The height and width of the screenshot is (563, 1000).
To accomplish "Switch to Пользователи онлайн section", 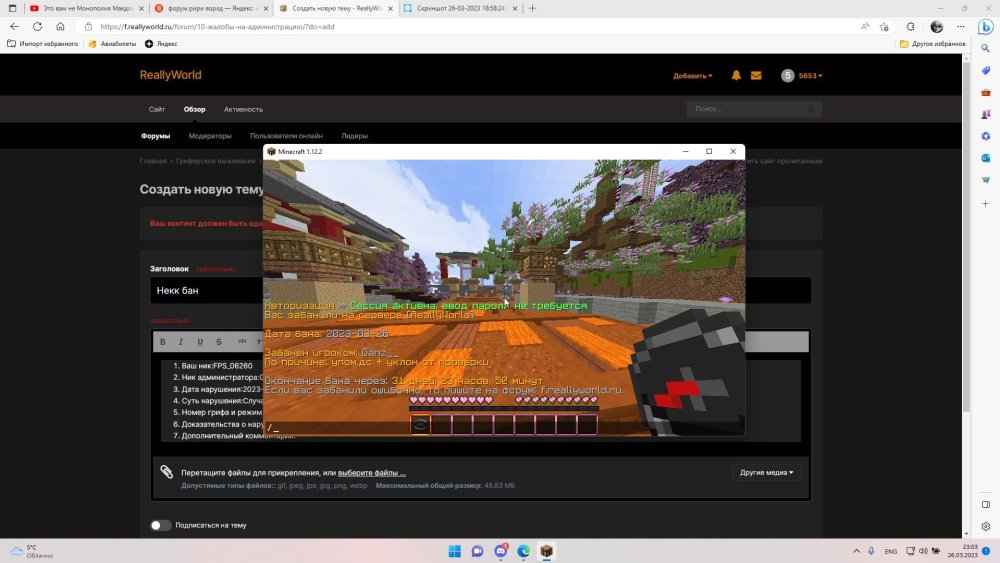I will tap(286, 136).
